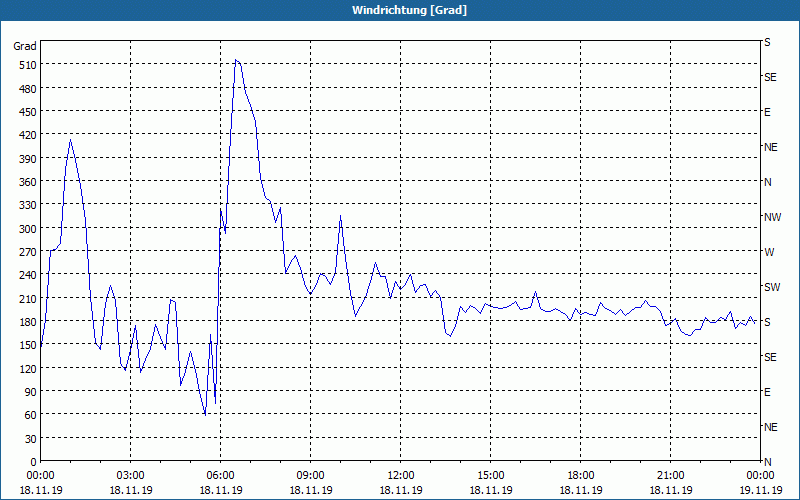Select the 15:00 time axis label
Viewport: 800px width, 500px height.
[x=490, y=475]
